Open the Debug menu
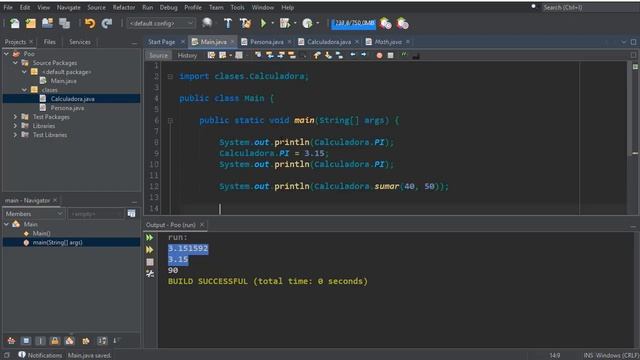Screen dimensions: 640x360 tap(168, 7)
